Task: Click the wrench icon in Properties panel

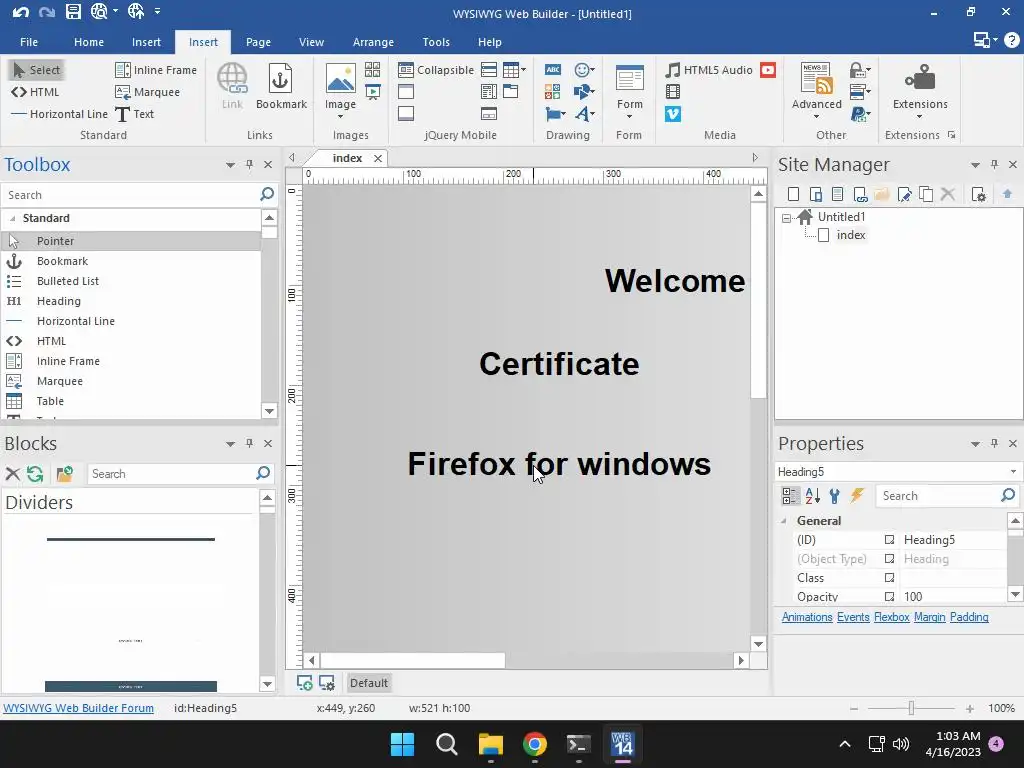Action: tap(834, 496)
